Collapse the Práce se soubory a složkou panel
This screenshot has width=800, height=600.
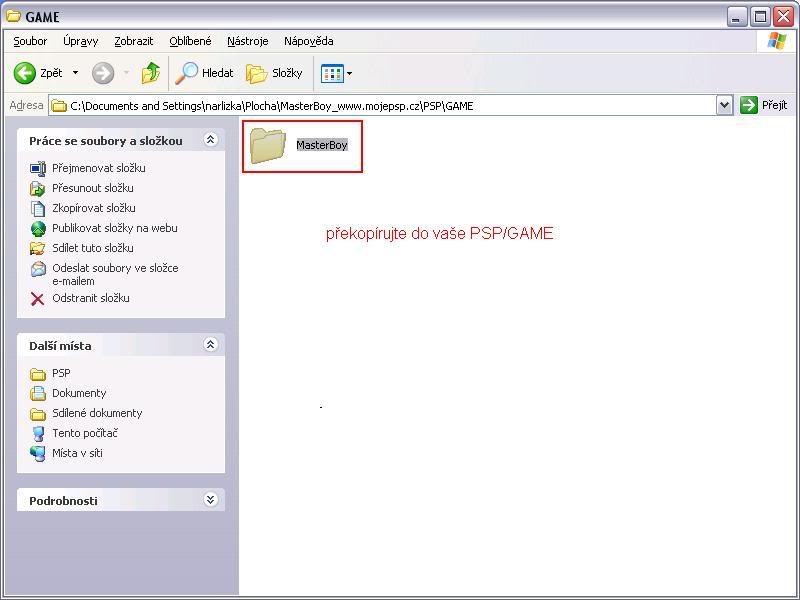coord(210,140)
